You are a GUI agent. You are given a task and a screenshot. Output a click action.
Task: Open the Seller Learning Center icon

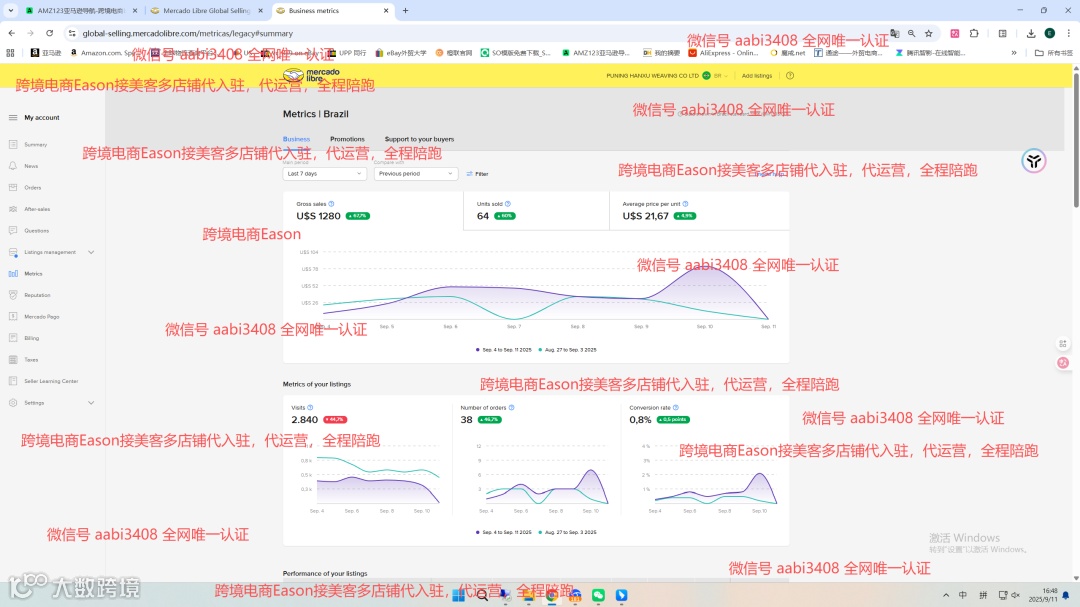[13, 381]
